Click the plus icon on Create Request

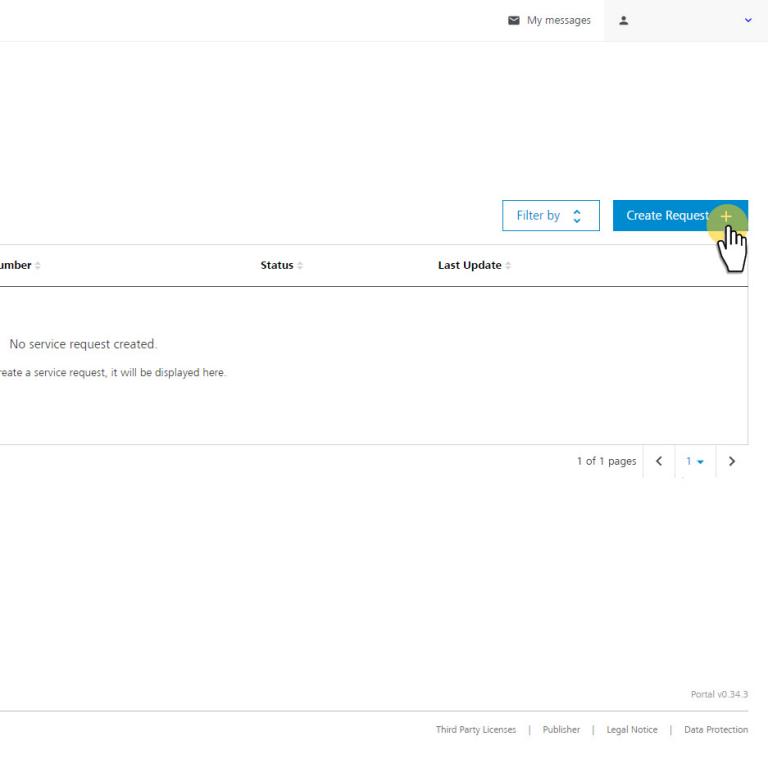coord(727,215)
